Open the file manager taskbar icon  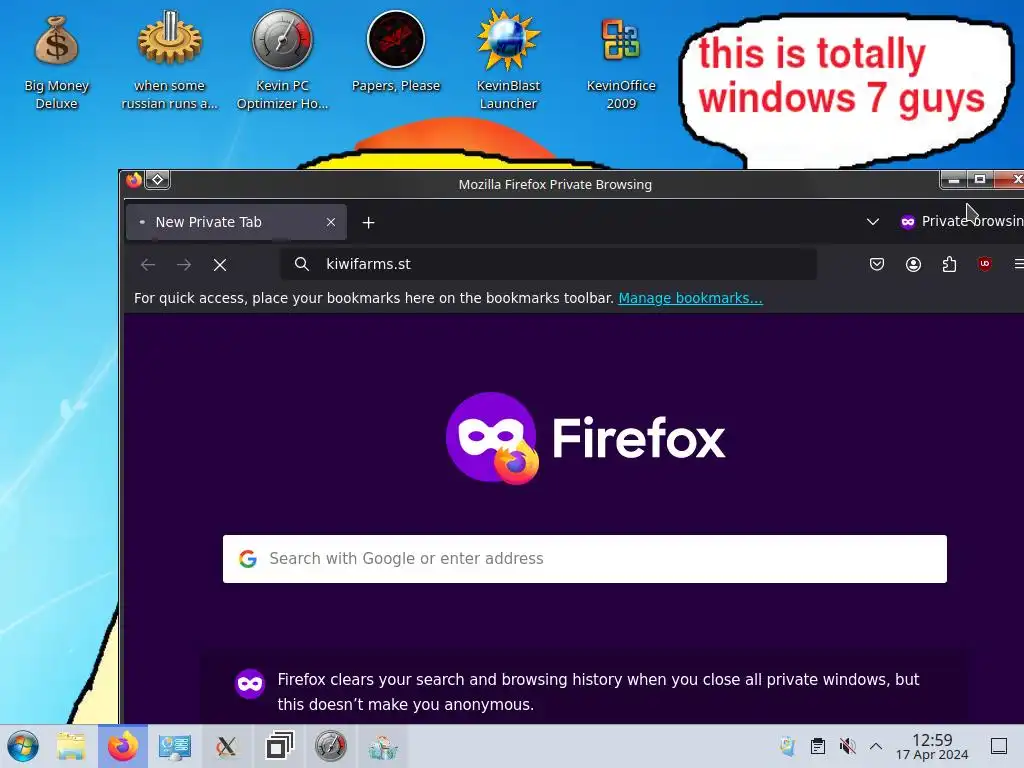tap(71, 746)
